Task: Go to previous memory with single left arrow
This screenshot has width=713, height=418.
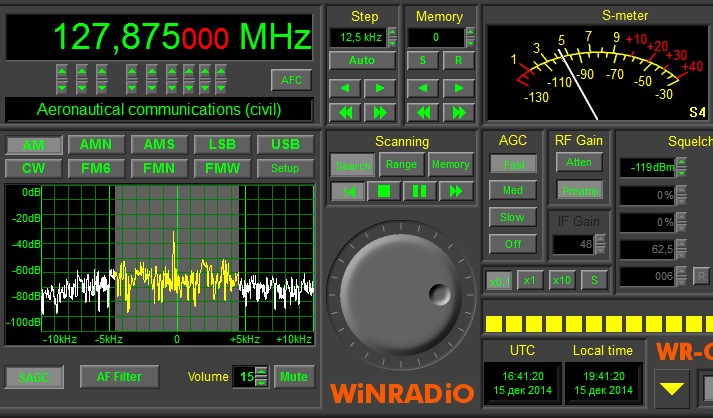Action: click(x=423, y=88)
